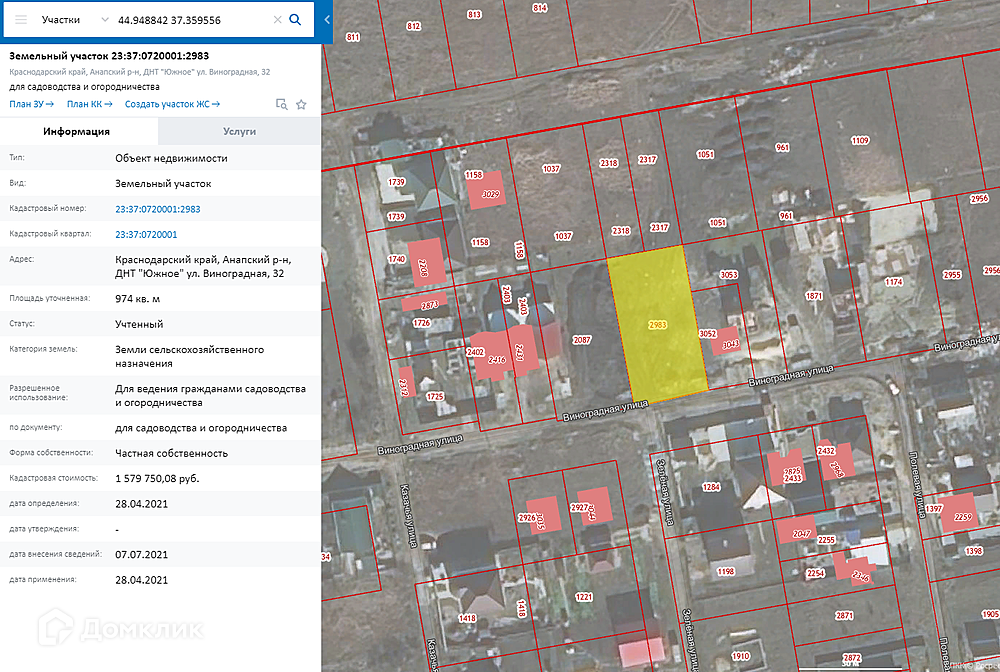1000x672 pixels.
Task: Open the План КК link
Action: (x=89, y=104)
